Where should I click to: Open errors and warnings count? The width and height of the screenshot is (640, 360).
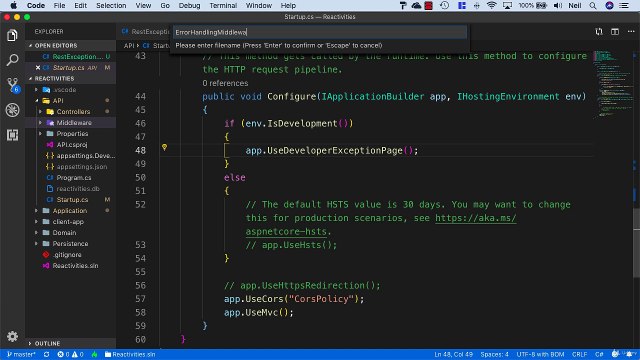point(70,354)
